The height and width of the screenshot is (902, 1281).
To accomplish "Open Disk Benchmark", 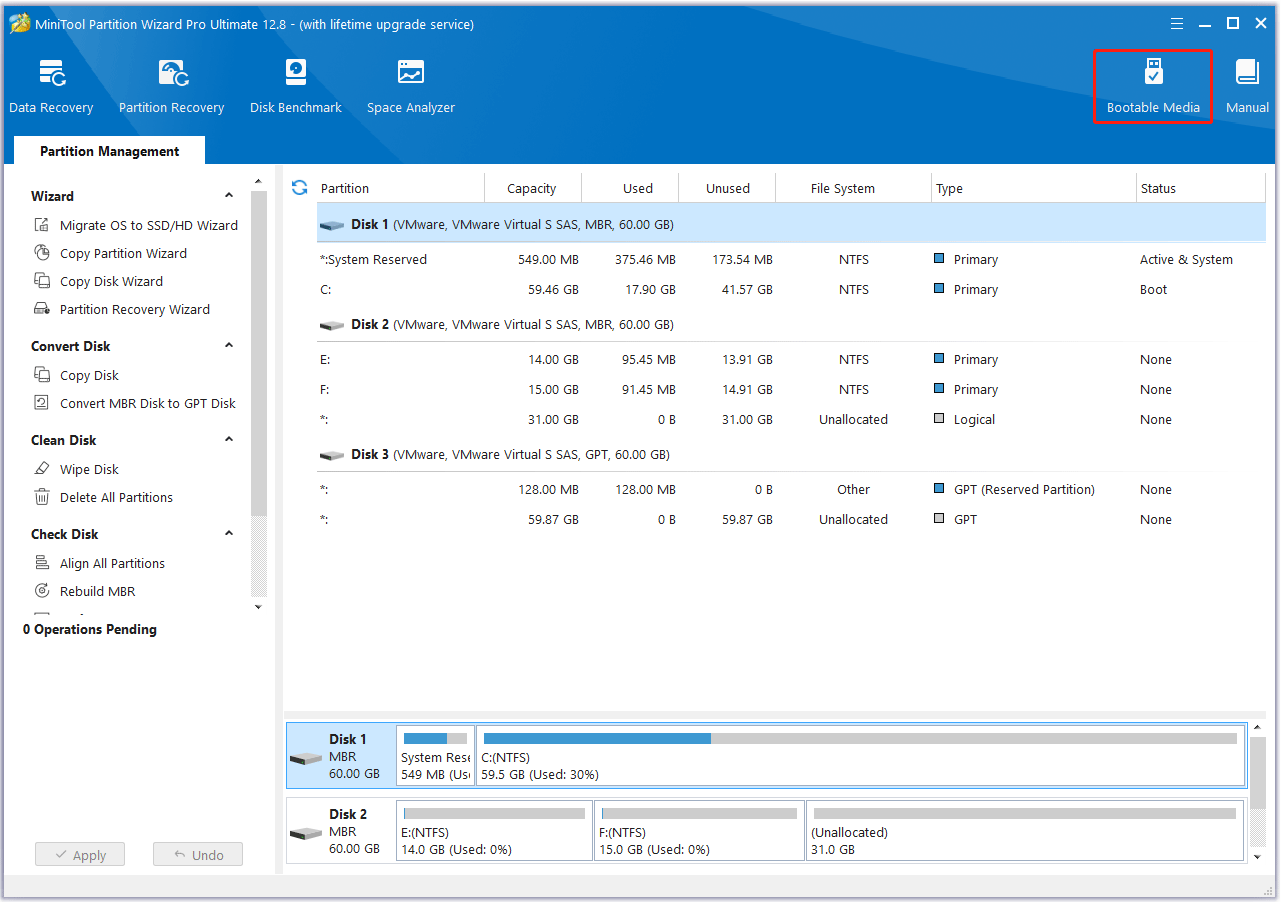I will point(295,85).
